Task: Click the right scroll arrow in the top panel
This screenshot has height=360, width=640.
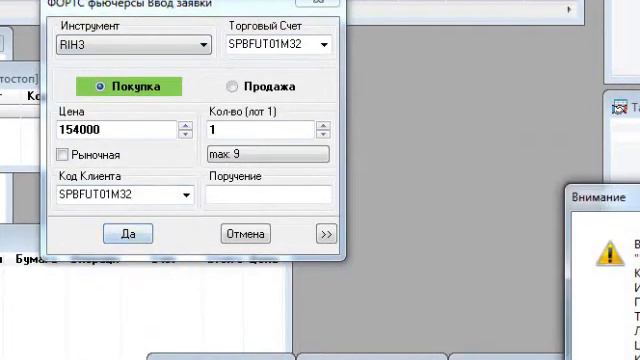Action: [569, 9]
